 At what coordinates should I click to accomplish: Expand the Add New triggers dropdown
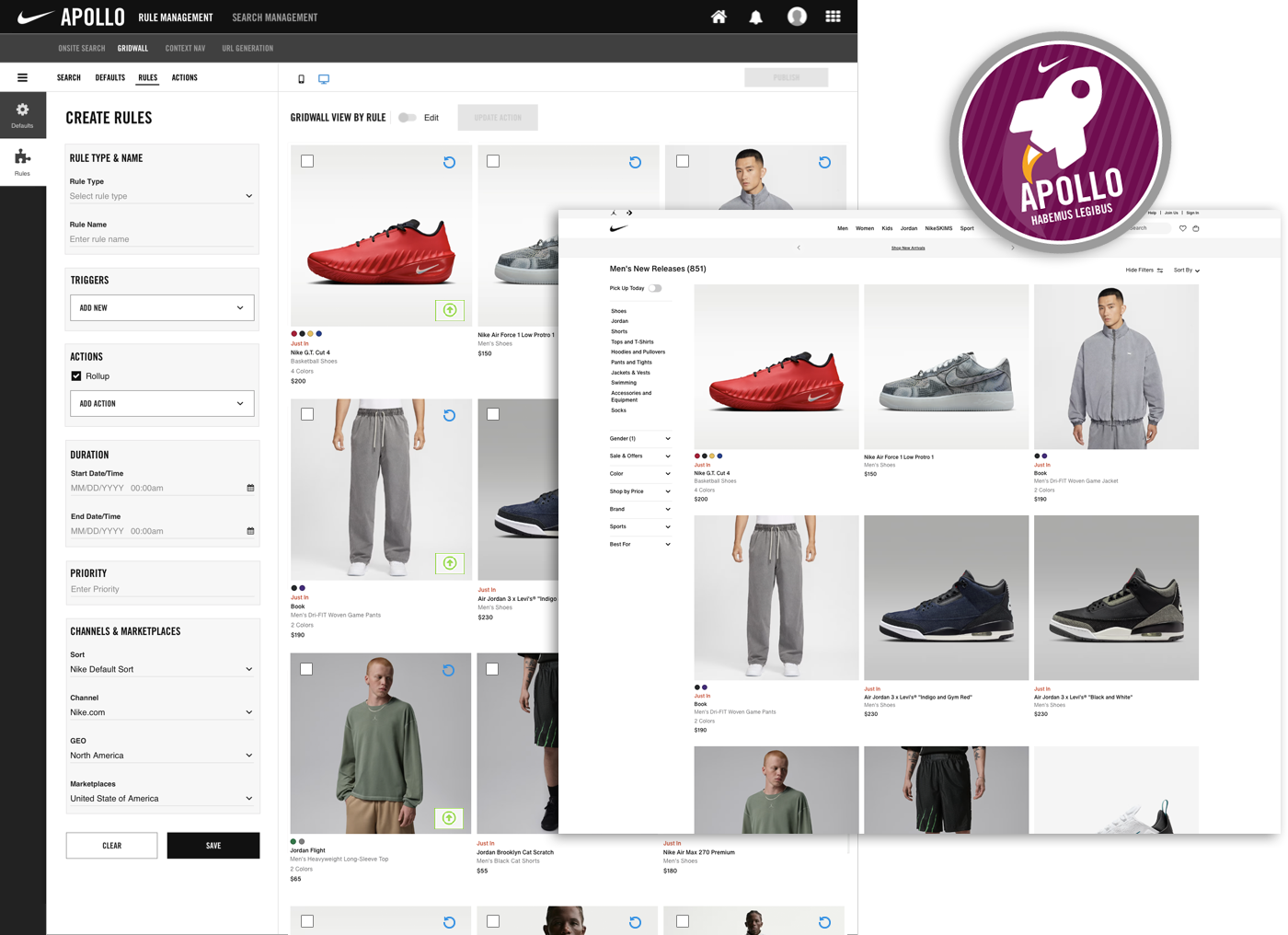click(162, 307)
